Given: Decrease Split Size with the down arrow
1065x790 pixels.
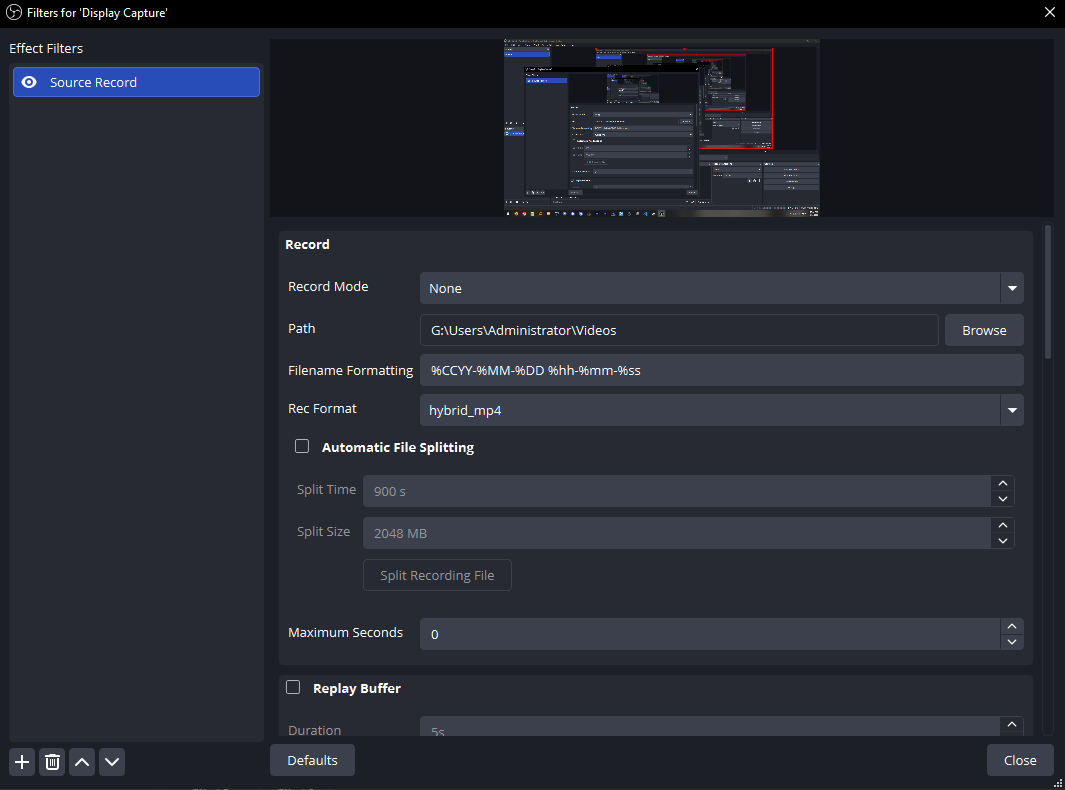Looking at the screenshot, I should [x=1003, y=541].
